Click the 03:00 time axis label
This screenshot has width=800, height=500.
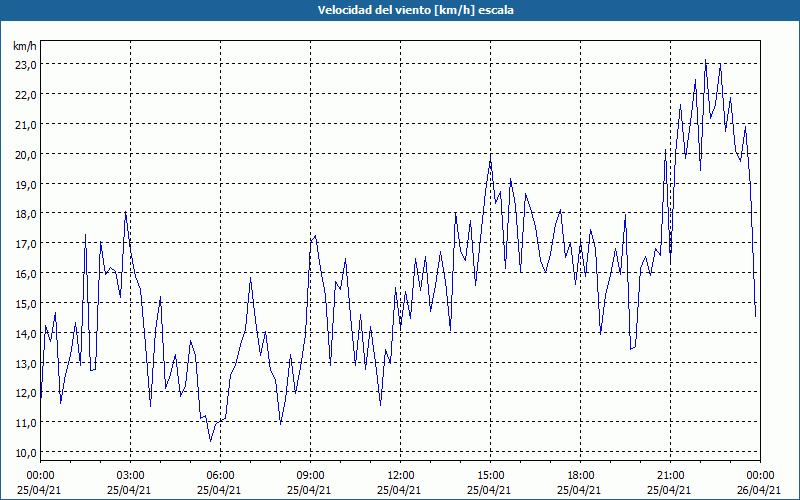pyautogui.click(x=130, y=476)
